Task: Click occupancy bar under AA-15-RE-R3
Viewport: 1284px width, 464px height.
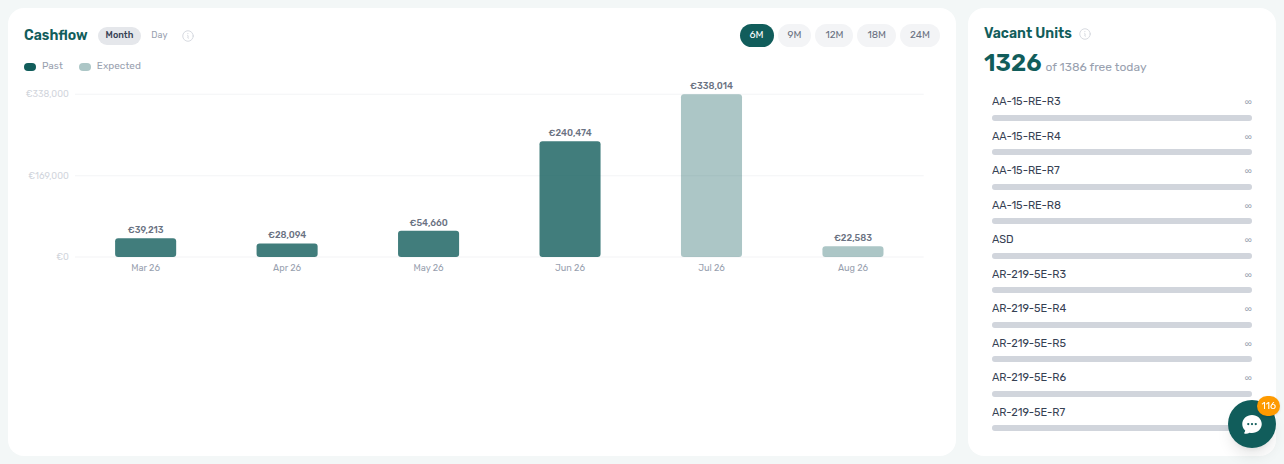Action: [x=1122, y=118]
